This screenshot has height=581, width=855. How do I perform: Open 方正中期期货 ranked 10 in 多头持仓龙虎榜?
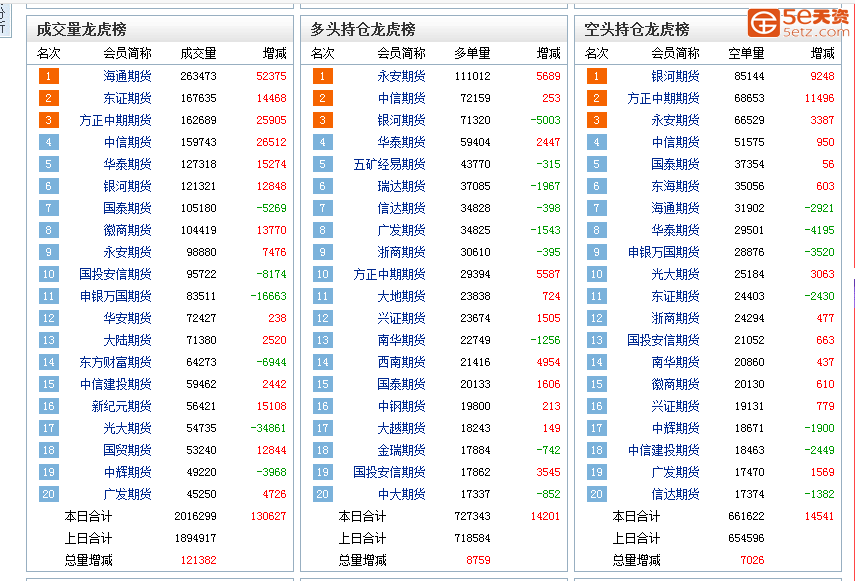point(389,274)
